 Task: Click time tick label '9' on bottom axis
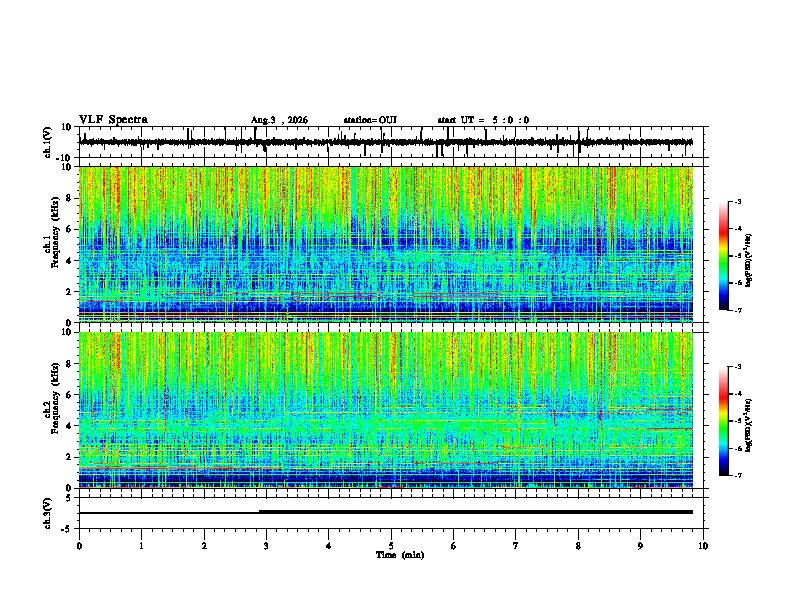tap(640, 546)
